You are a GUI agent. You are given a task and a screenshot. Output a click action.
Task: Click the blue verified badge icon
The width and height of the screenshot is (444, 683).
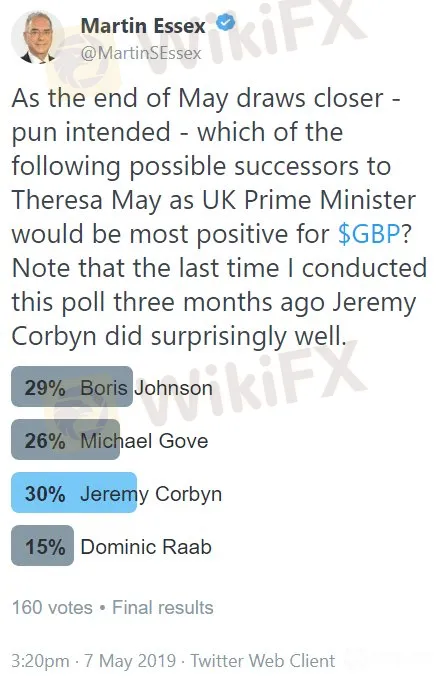pos(226,22)
